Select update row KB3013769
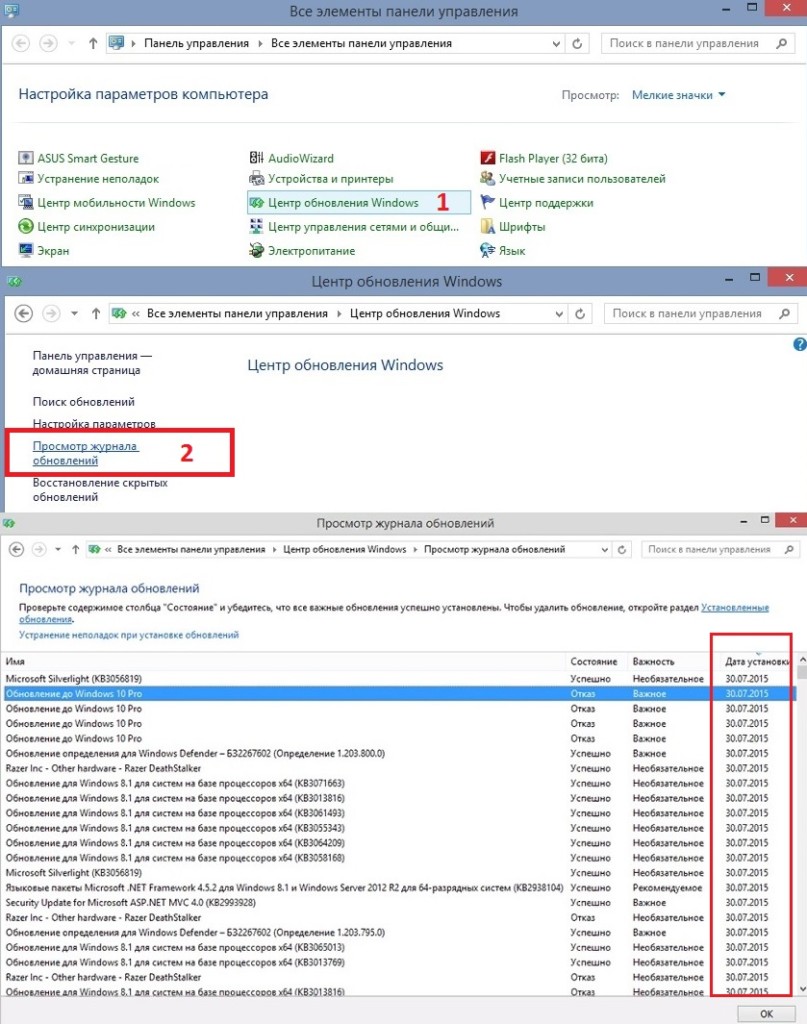The width and height of the screenshot is (807, 1024). (400, 963)
